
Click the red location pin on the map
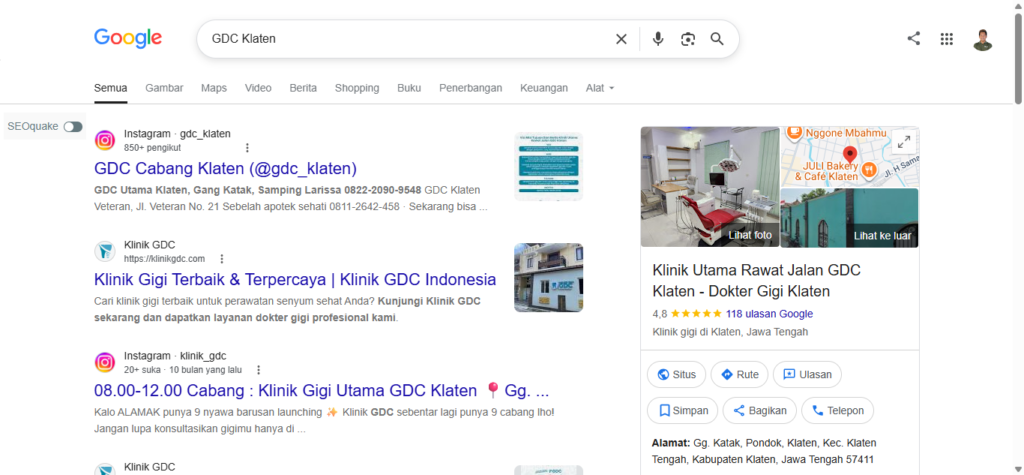tap(850, 154)
